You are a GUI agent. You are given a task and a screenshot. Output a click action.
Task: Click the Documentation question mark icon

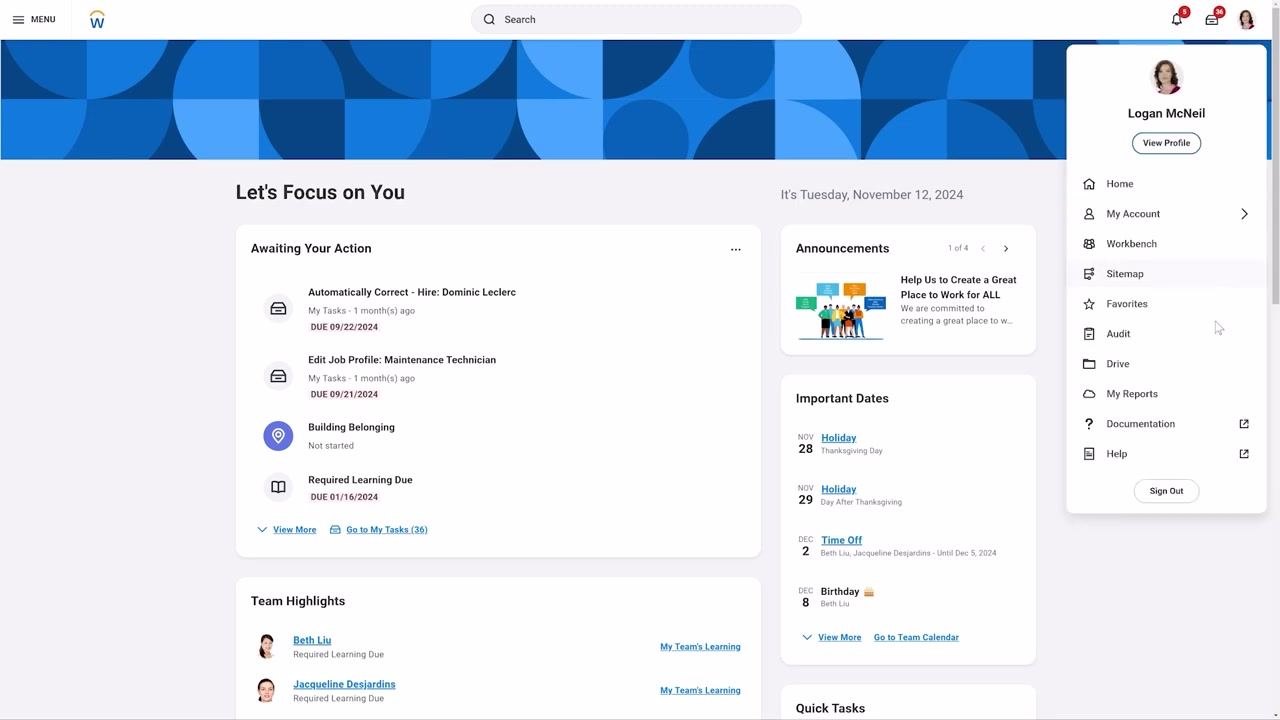[1089, 424]
